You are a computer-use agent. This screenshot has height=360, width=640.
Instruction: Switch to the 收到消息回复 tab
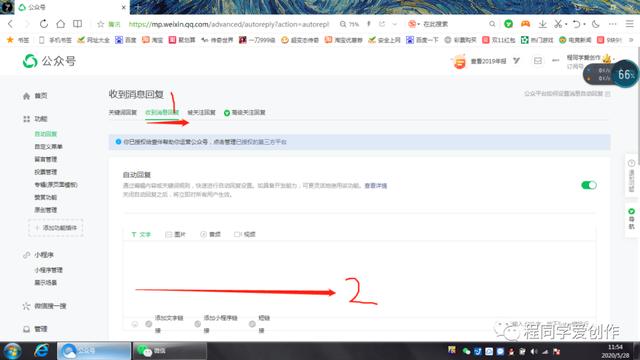(162, 112)
